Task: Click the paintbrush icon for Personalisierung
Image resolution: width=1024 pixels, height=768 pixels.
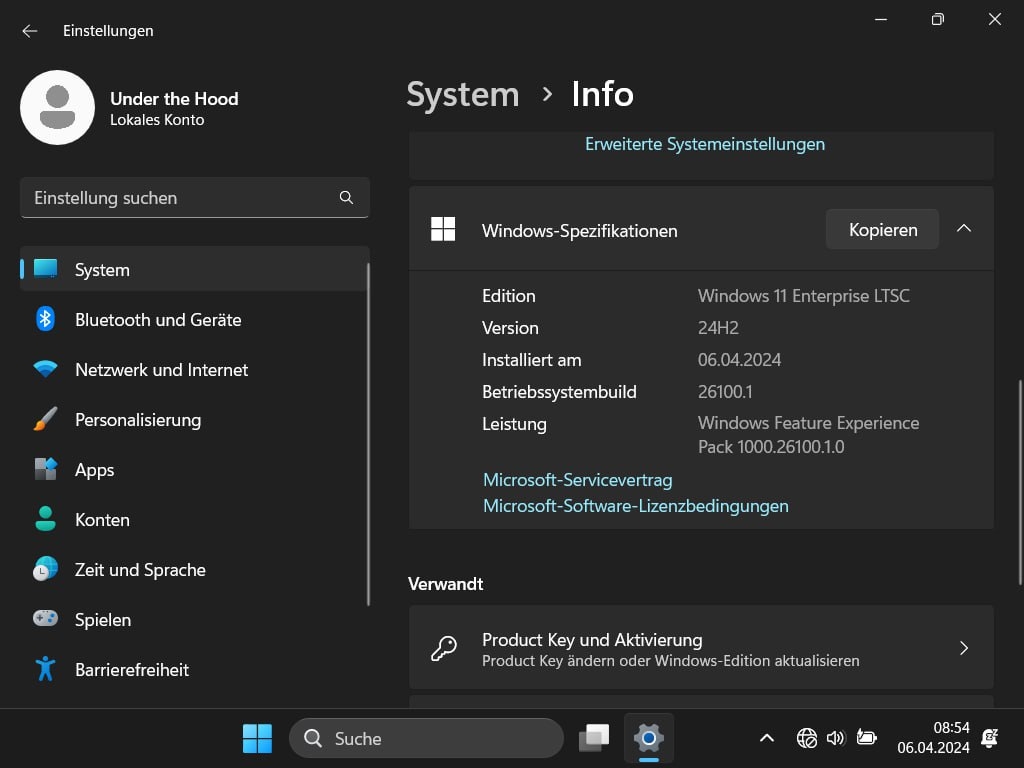Action: (x=45, y=419)
